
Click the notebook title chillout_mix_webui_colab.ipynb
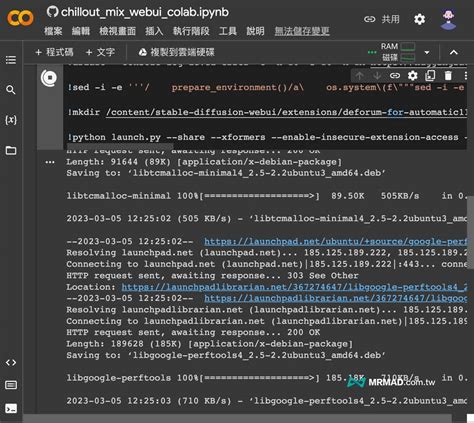145,12
